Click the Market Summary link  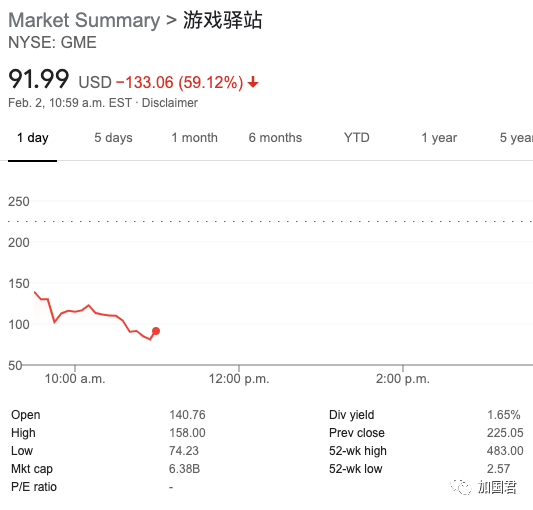click(x=84, y=20)
